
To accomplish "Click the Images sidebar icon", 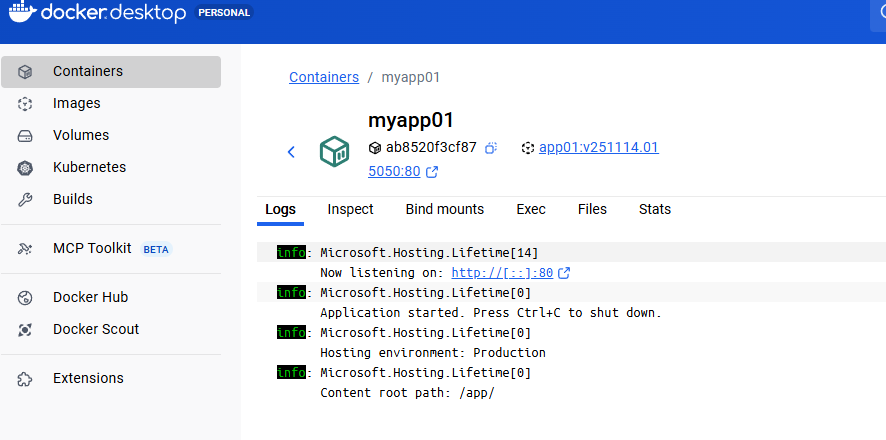I will pos(26,104).
